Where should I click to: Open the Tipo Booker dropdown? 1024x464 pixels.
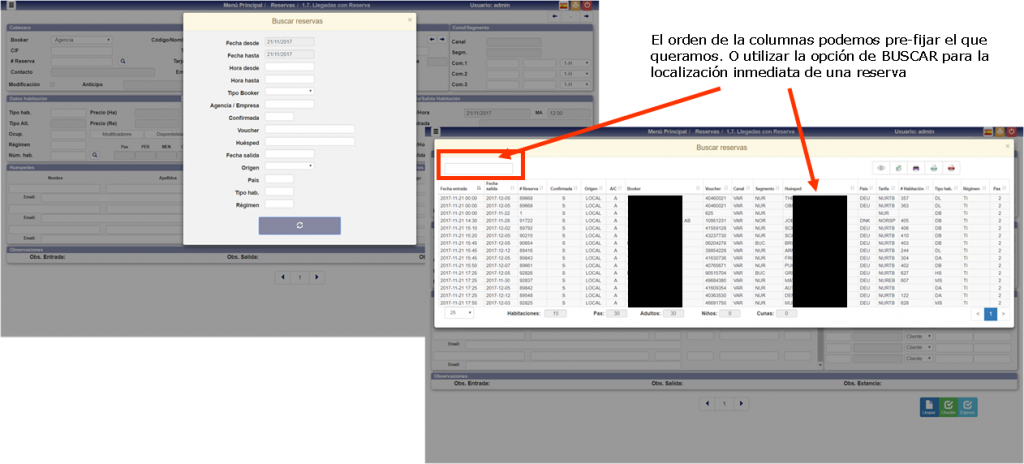(289, 92)
